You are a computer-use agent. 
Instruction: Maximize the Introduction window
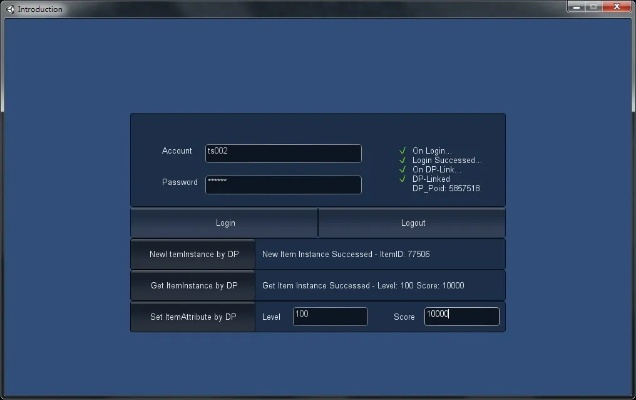(x=594, y=7)
